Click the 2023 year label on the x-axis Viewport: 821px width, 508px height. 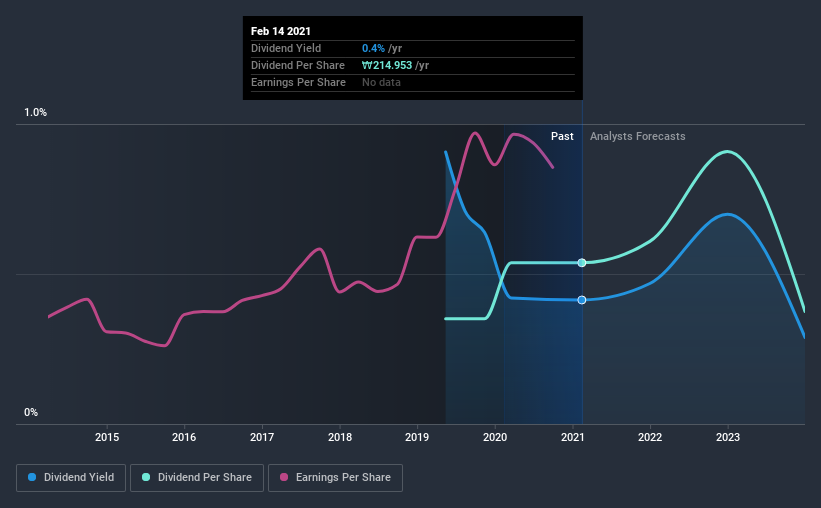click(728, 437)
